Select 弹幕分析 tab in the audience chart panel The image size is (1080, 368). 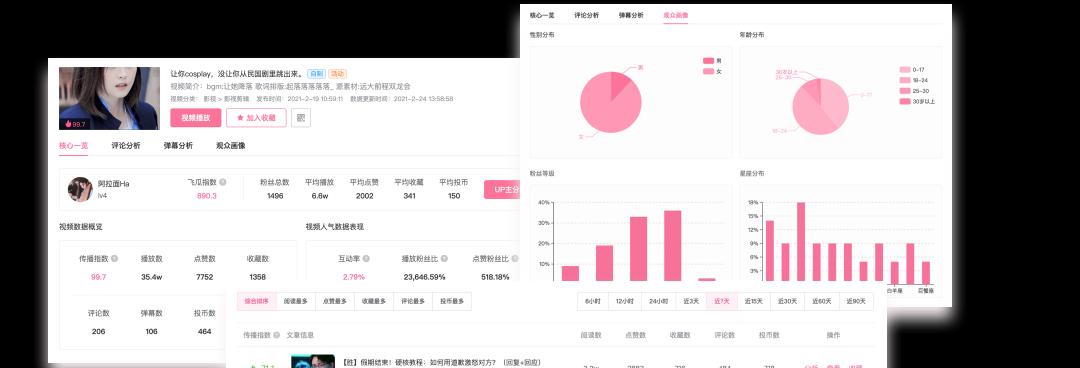(631, 14)
